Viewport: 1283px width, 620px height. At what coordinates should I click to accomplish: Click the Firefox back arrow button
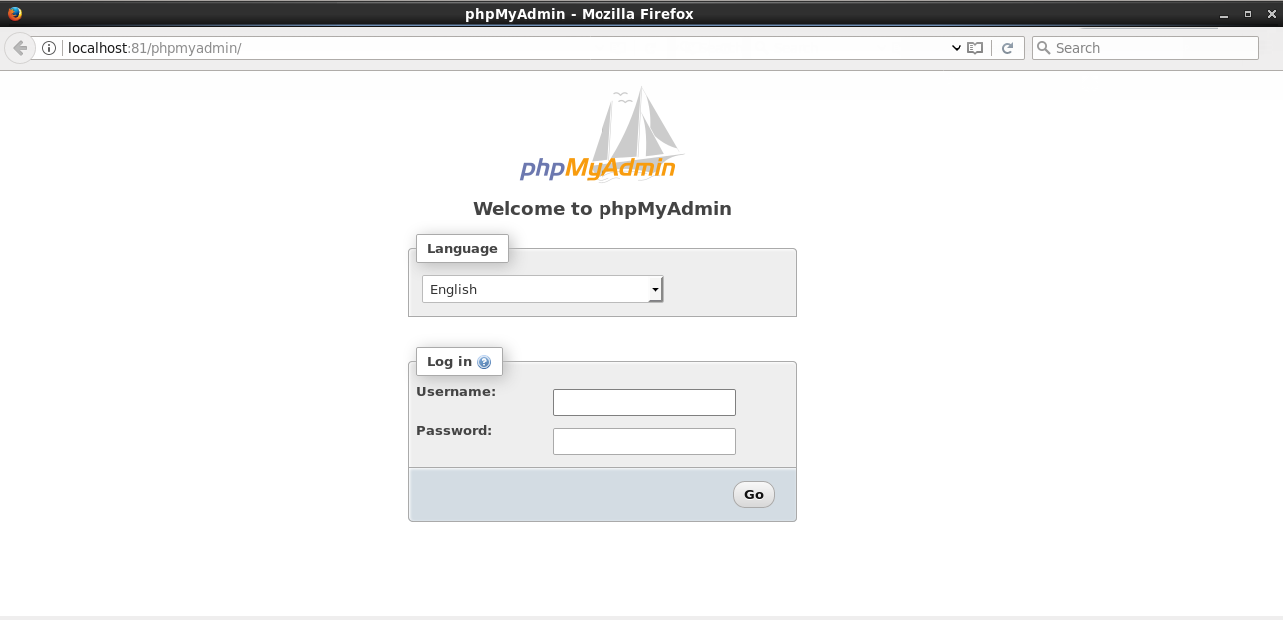(19, 48)
